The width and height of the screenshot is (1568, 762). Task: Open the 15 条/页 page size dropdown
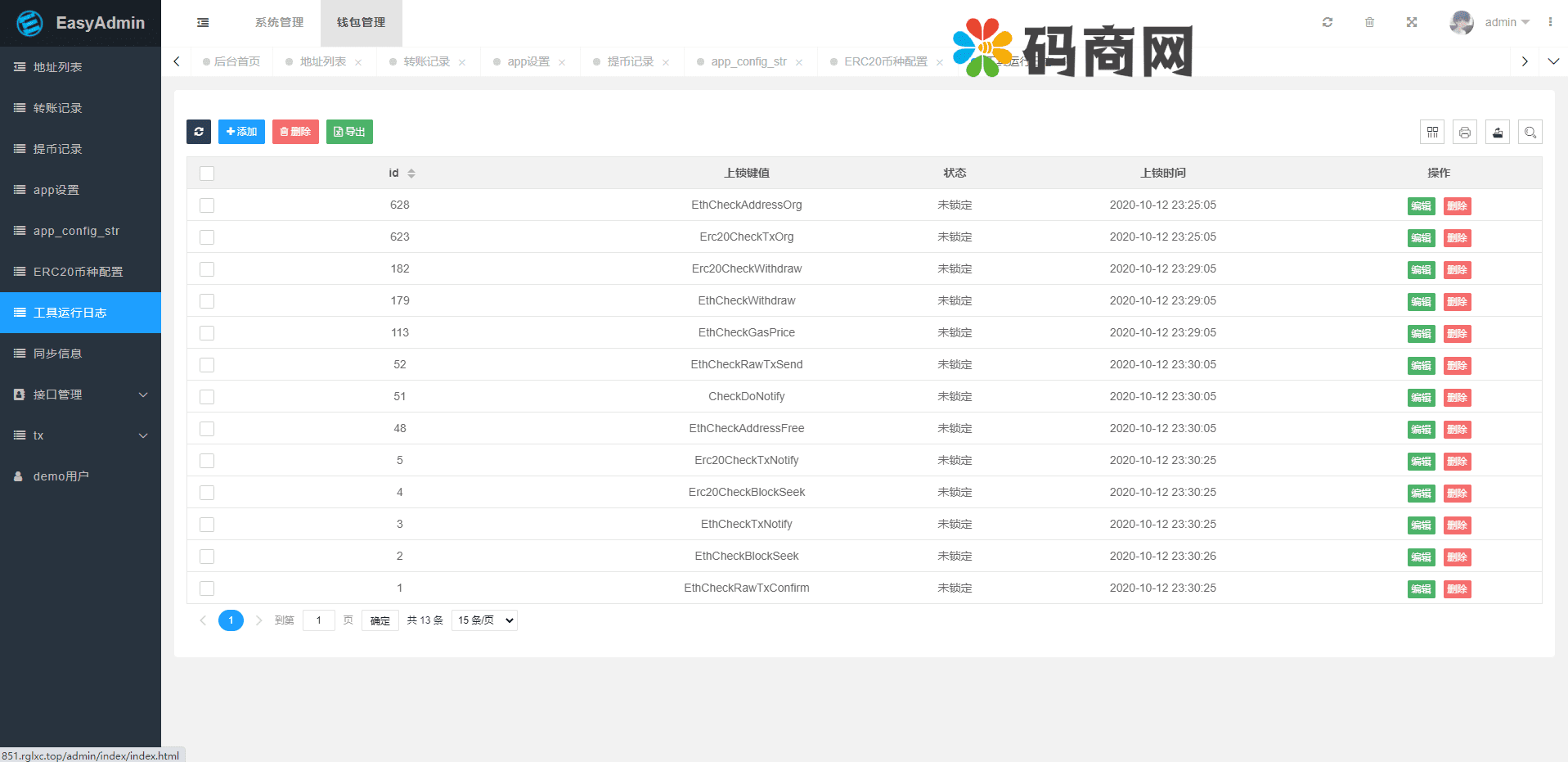[484, 620]
